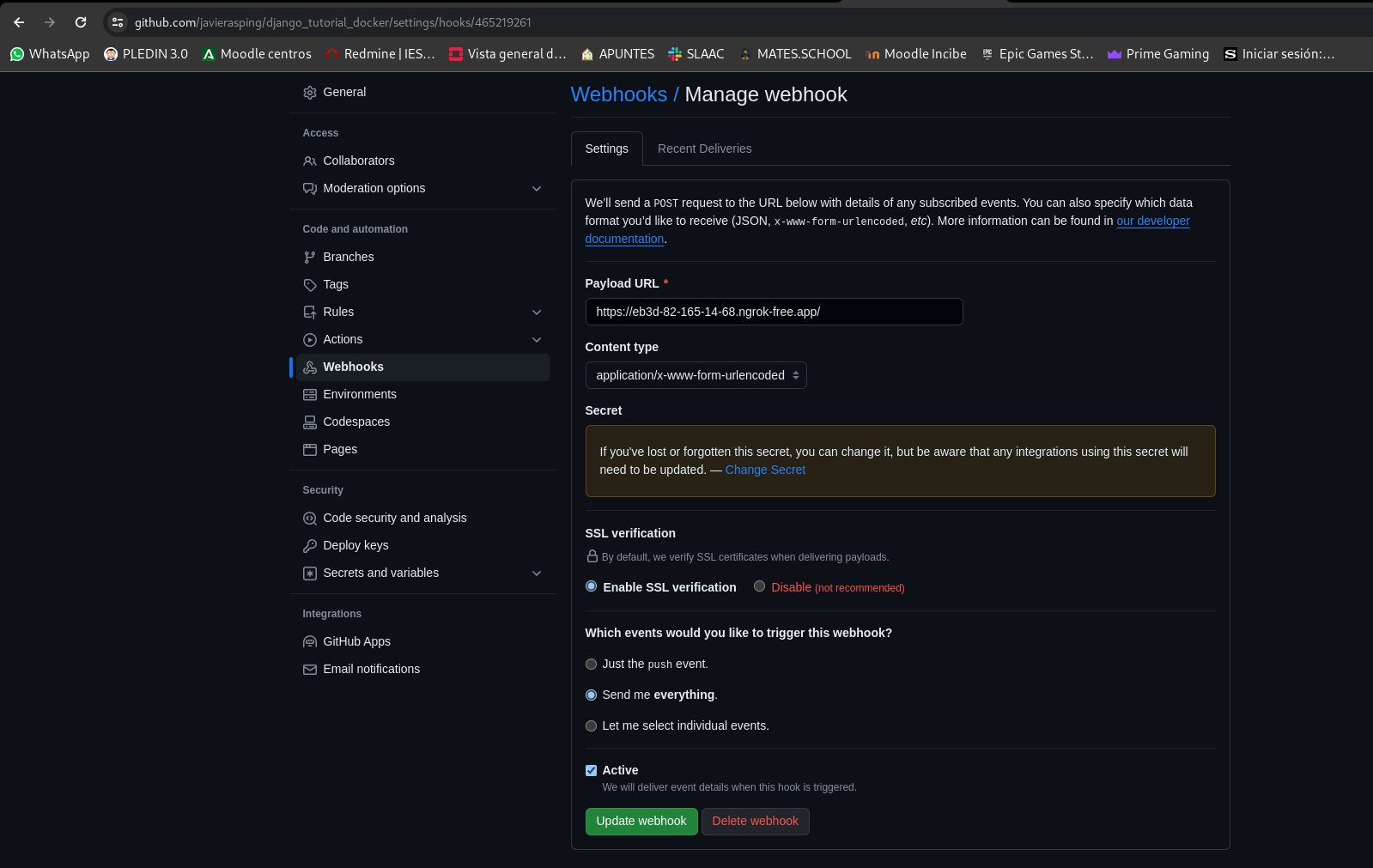
Task: Open the Moodle Incibe bookmark
Action: [916, 54]
